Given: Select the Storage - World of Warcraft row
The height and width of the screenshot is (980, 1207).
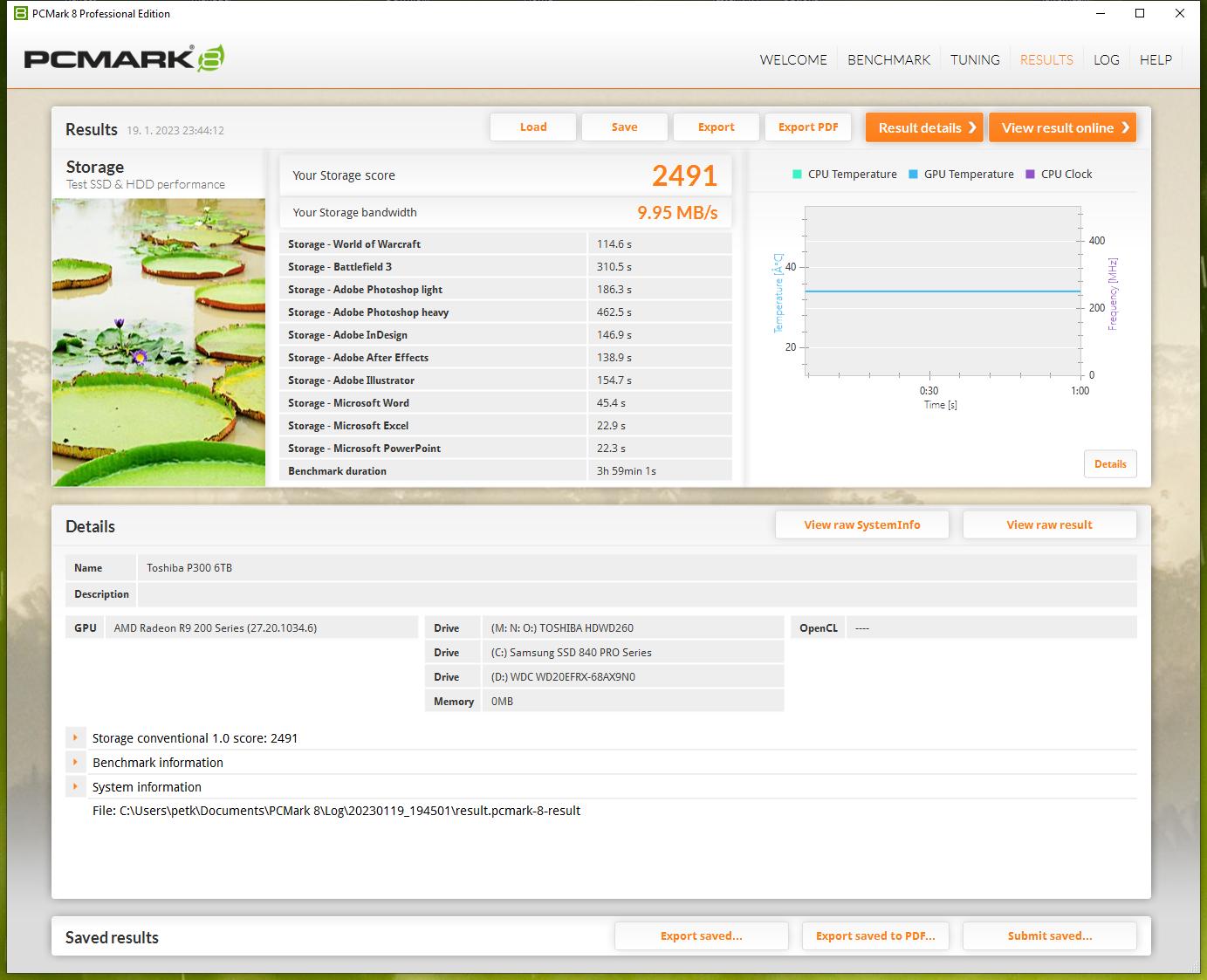Looking at the screenshot, I should click(x=505, y=244).
